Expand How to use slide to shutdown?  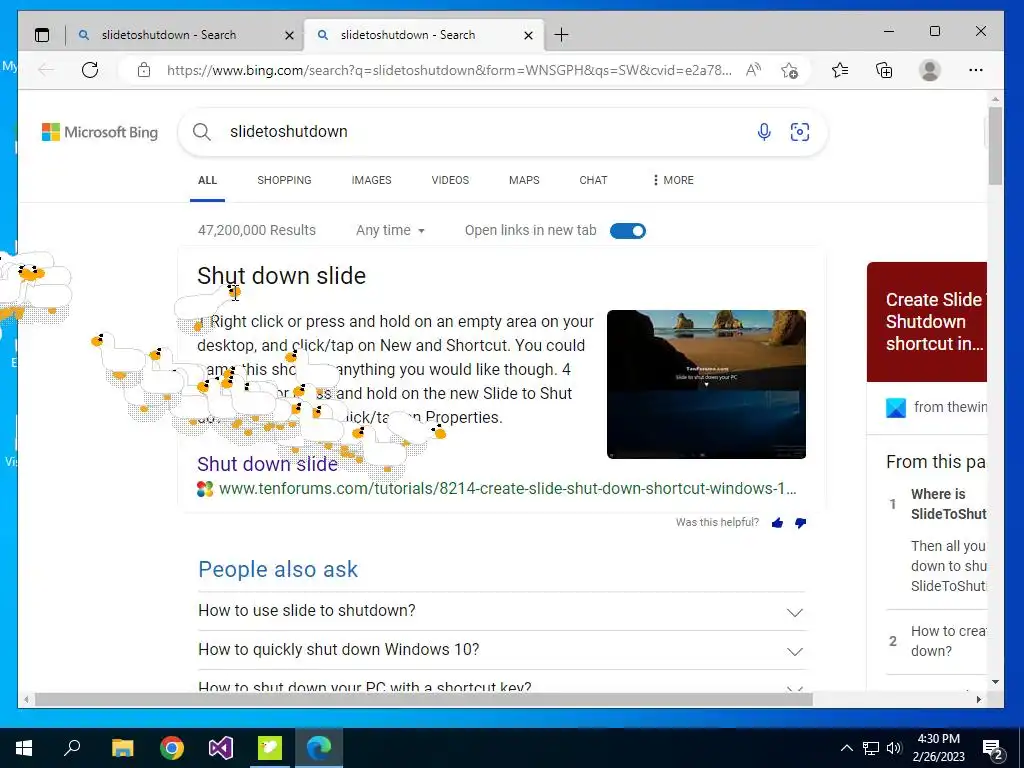coord(502,611)
